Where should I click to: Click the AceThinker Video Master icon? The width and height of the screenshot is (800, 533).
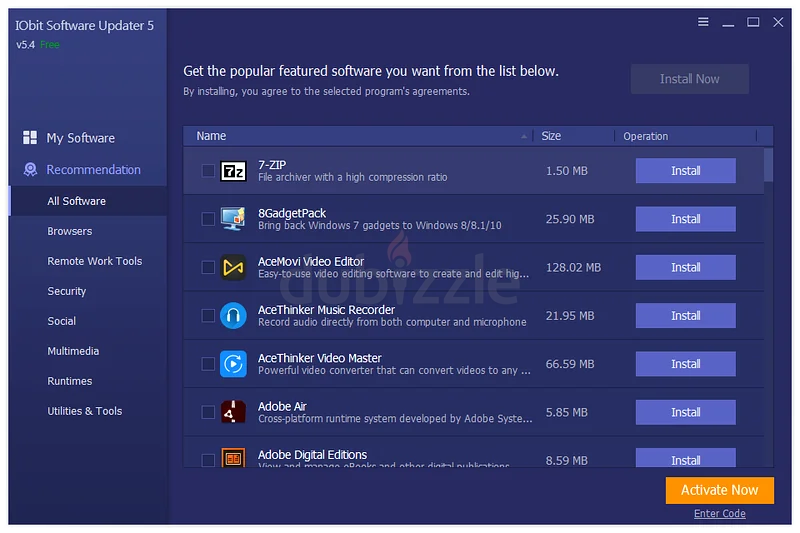point(233,364)
